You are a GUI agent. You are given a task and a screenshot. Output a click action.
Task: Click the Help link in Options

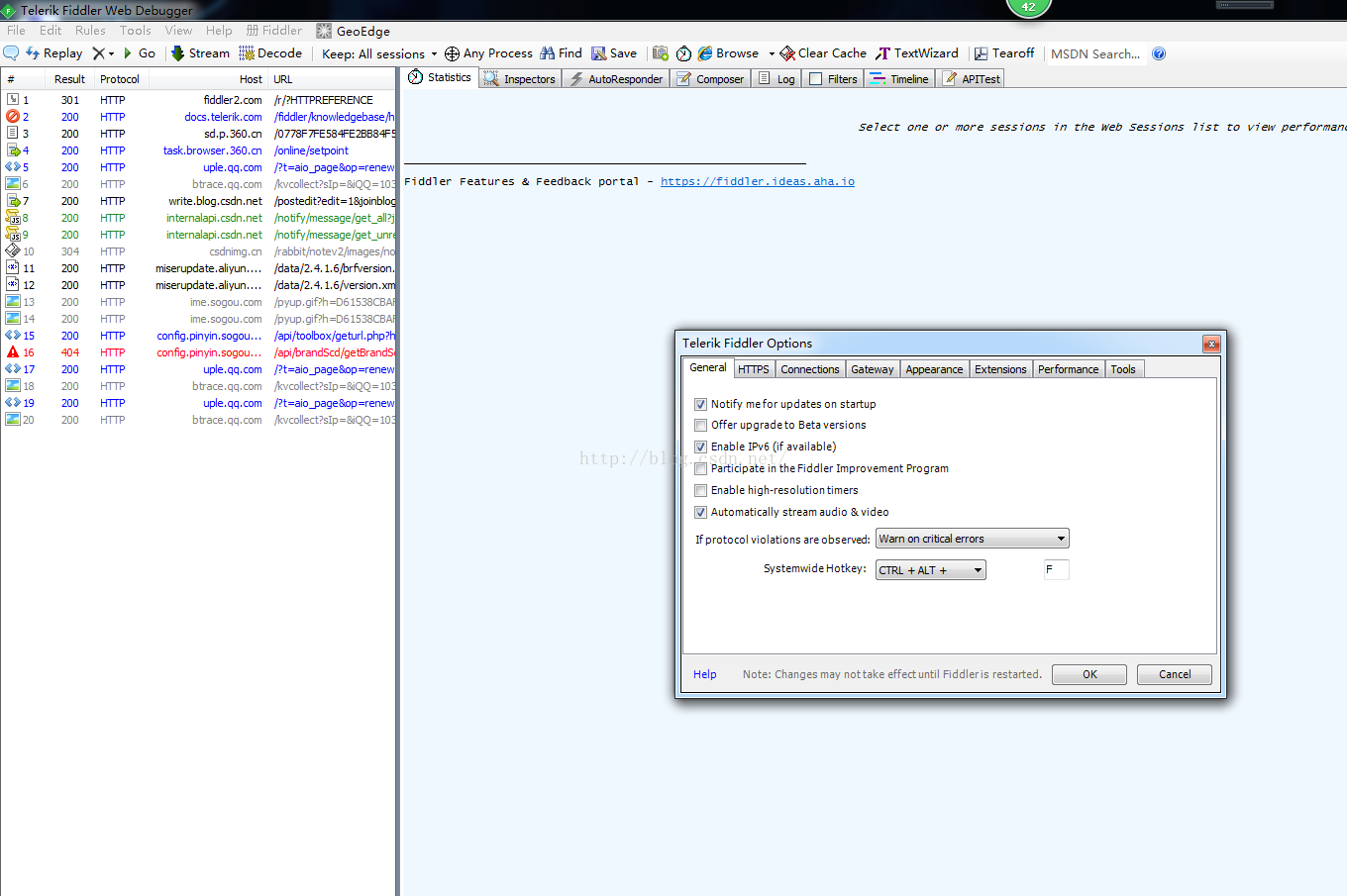(x=704, y=674)
